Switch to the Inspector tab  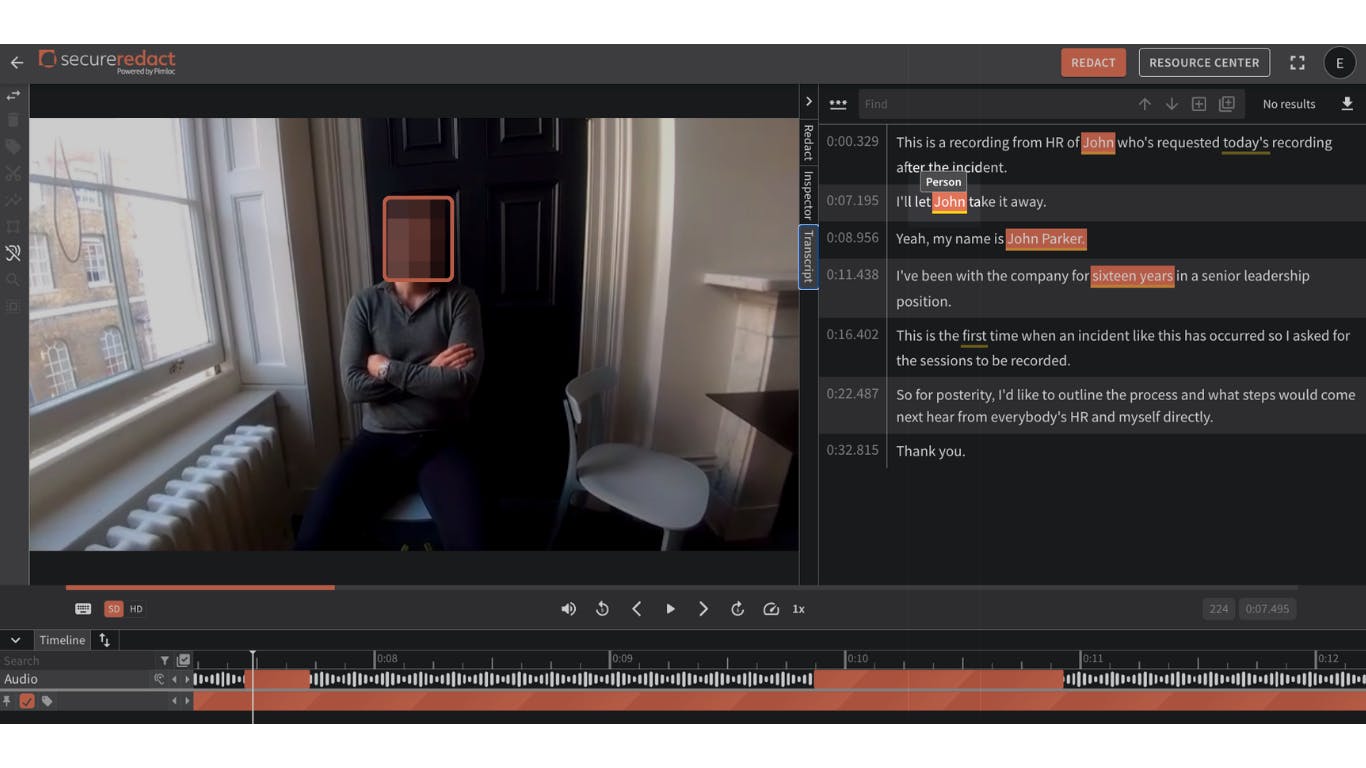pos(808,194)
